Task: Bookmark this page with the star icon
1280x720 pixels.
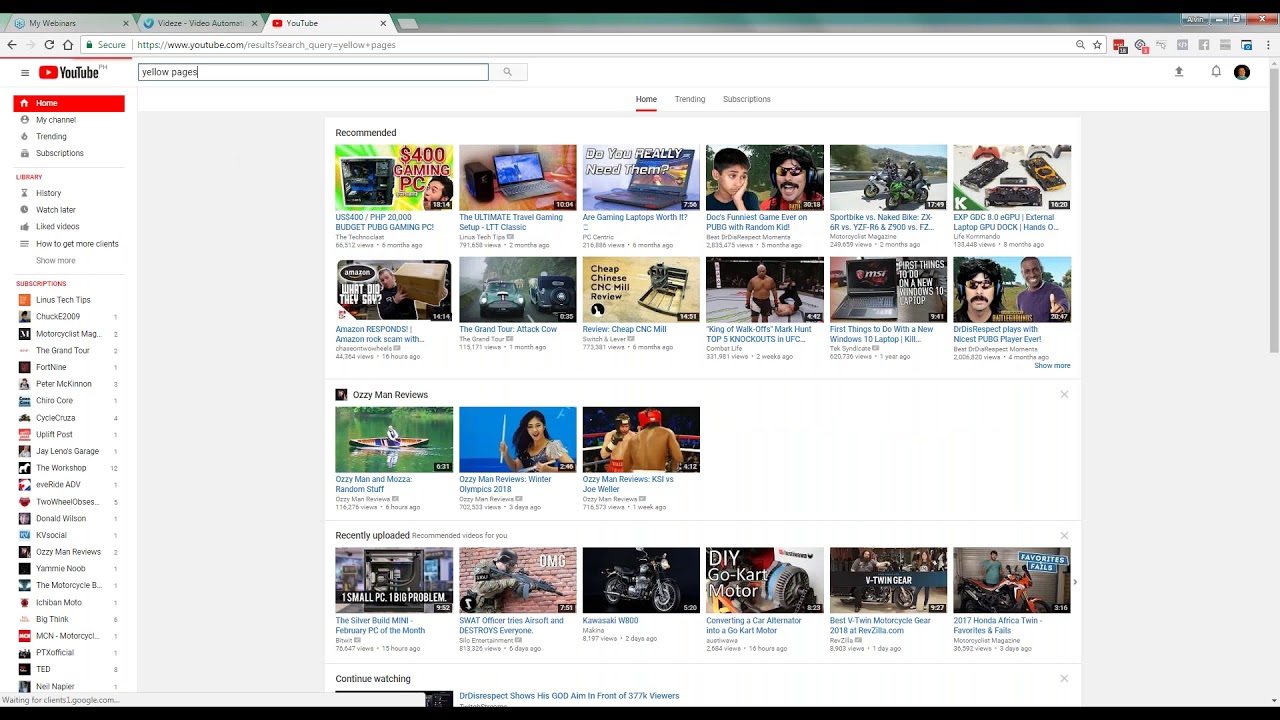Action: click(1097, 45)
